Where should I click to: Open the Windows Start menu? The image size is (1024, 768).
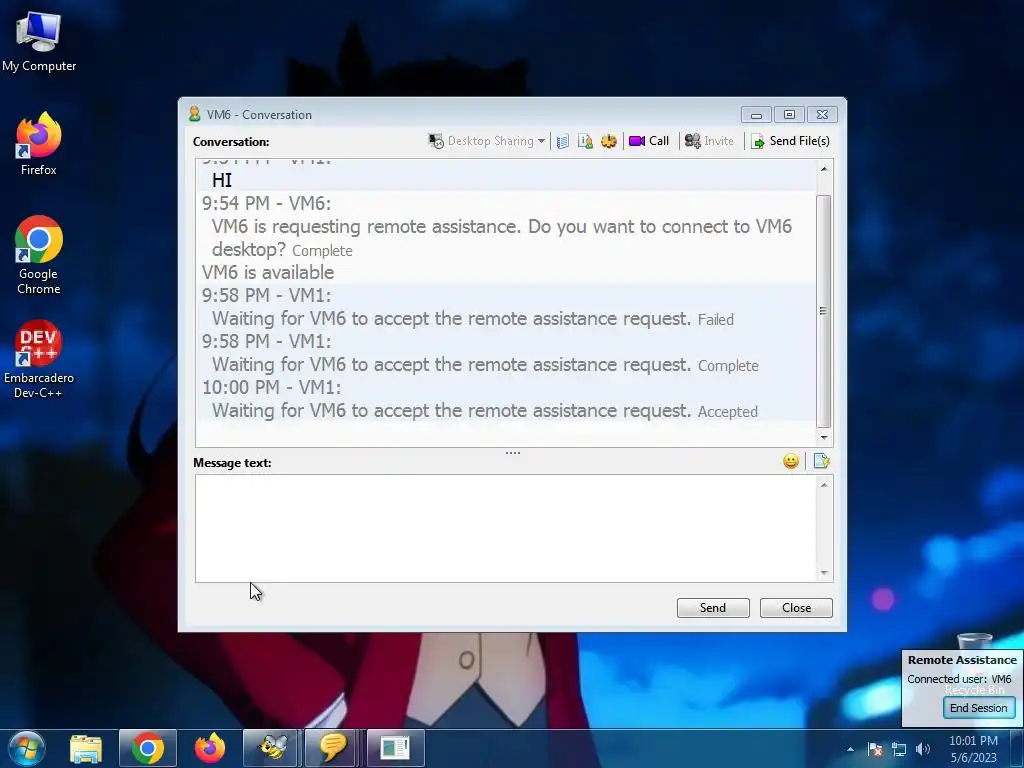26,748
